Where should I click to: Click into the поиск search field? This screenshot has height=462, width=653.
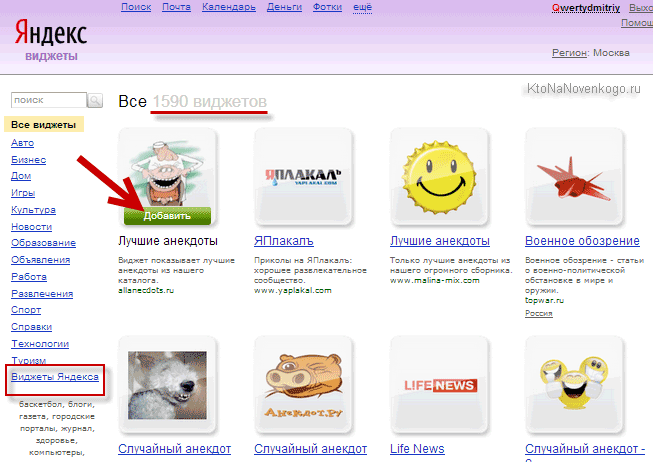[49, 100]
